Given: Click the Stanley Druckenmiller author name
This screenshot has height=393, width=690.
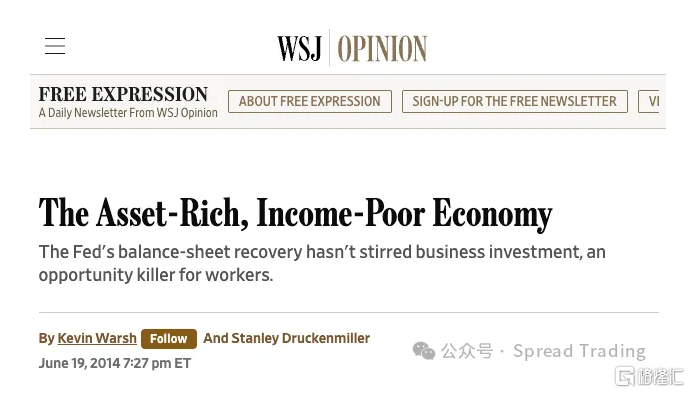Looking at the screenshot, I should tap(301, 338).
